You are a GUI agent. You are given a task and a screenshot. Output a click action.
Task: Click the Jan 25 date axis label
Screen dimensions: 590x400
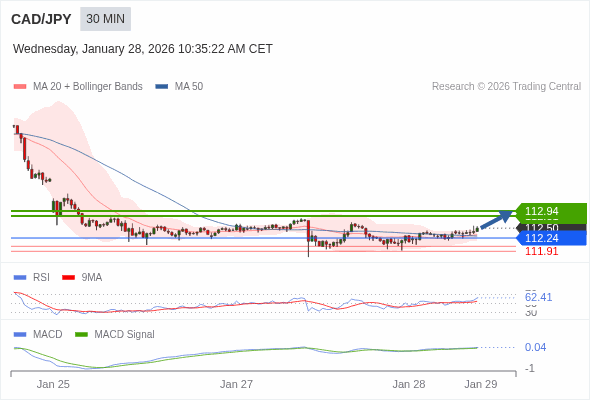(53, 384)
